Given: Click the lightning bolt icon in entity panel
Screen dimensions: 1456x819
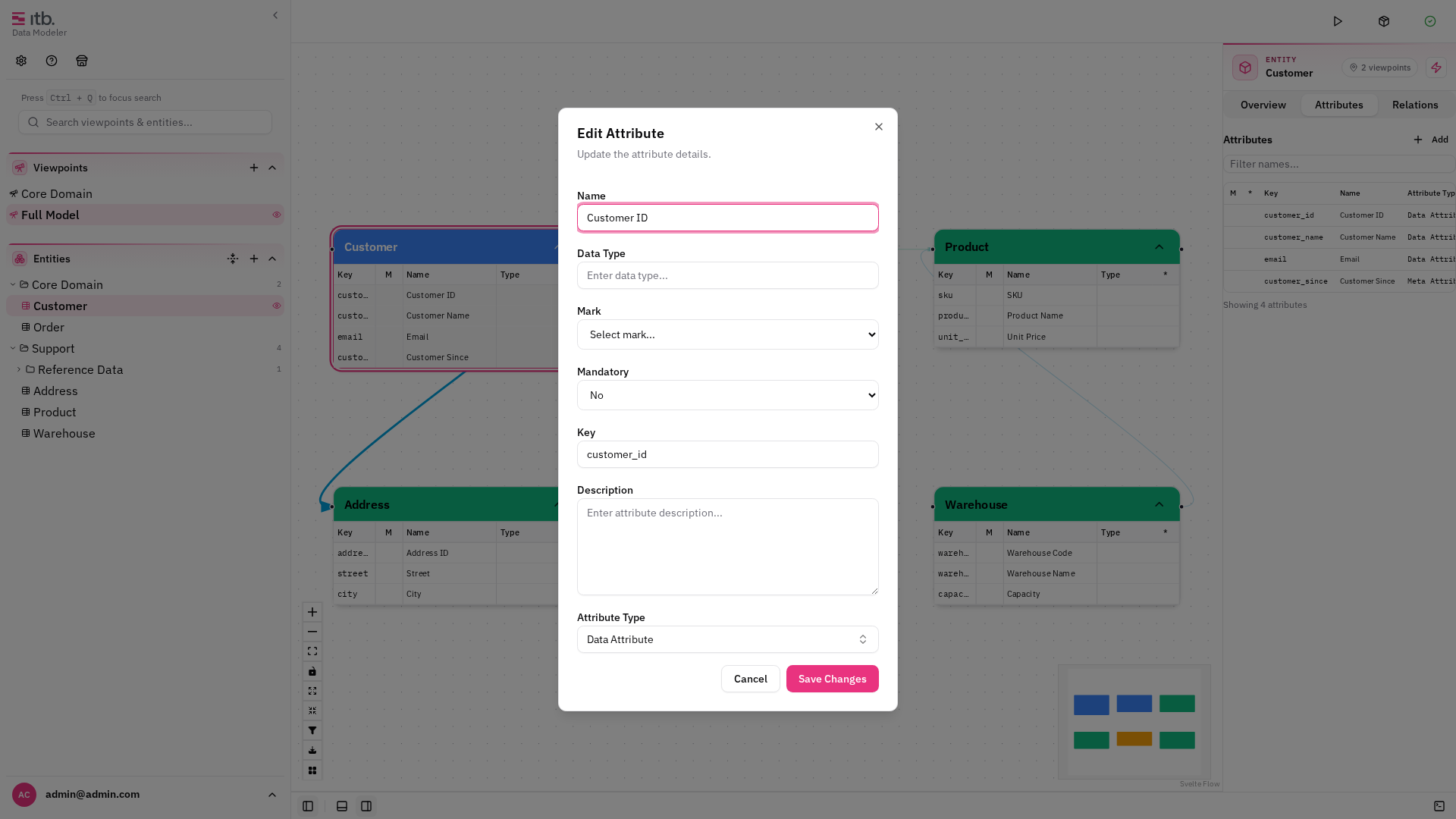Looking at the screenshot, I should 1436,67.
